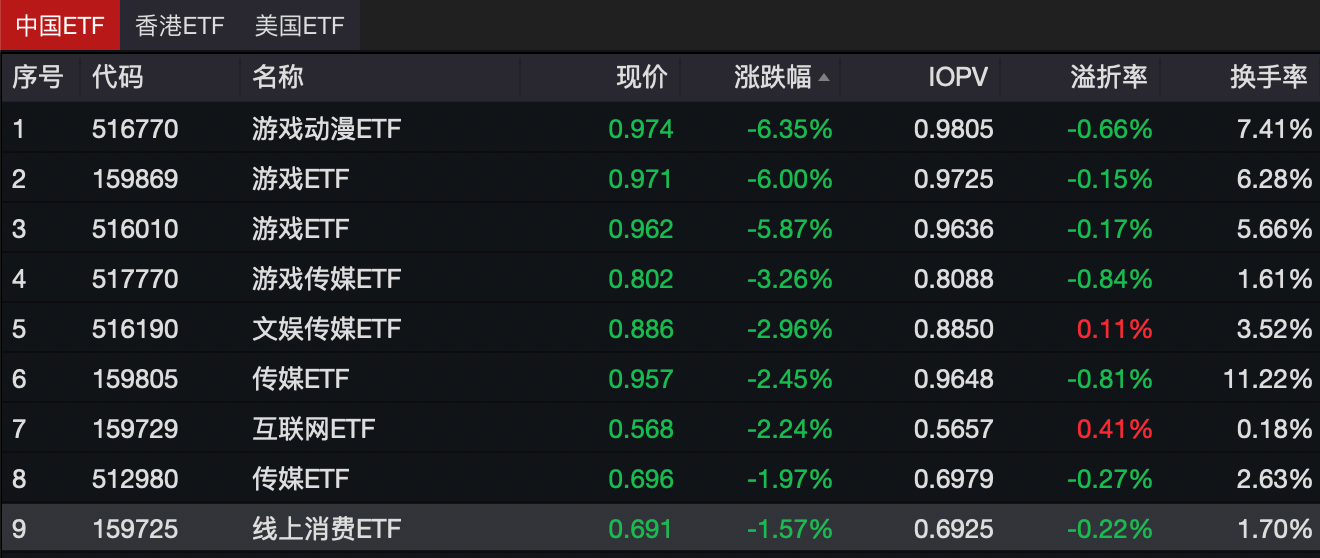Select stock code 159869

(x=135, y=179)
